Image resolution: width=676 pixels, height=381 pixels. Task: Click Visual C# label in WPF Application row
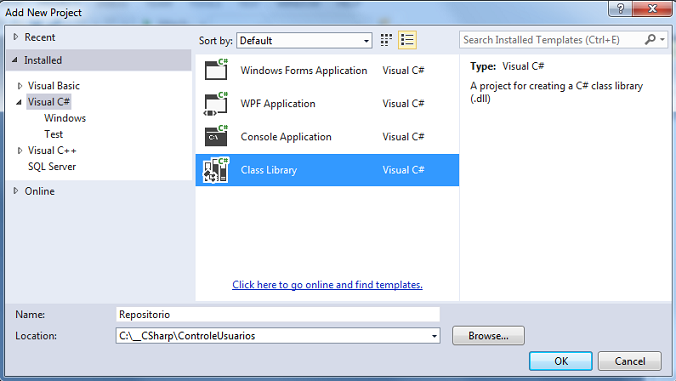coord(404,103)
